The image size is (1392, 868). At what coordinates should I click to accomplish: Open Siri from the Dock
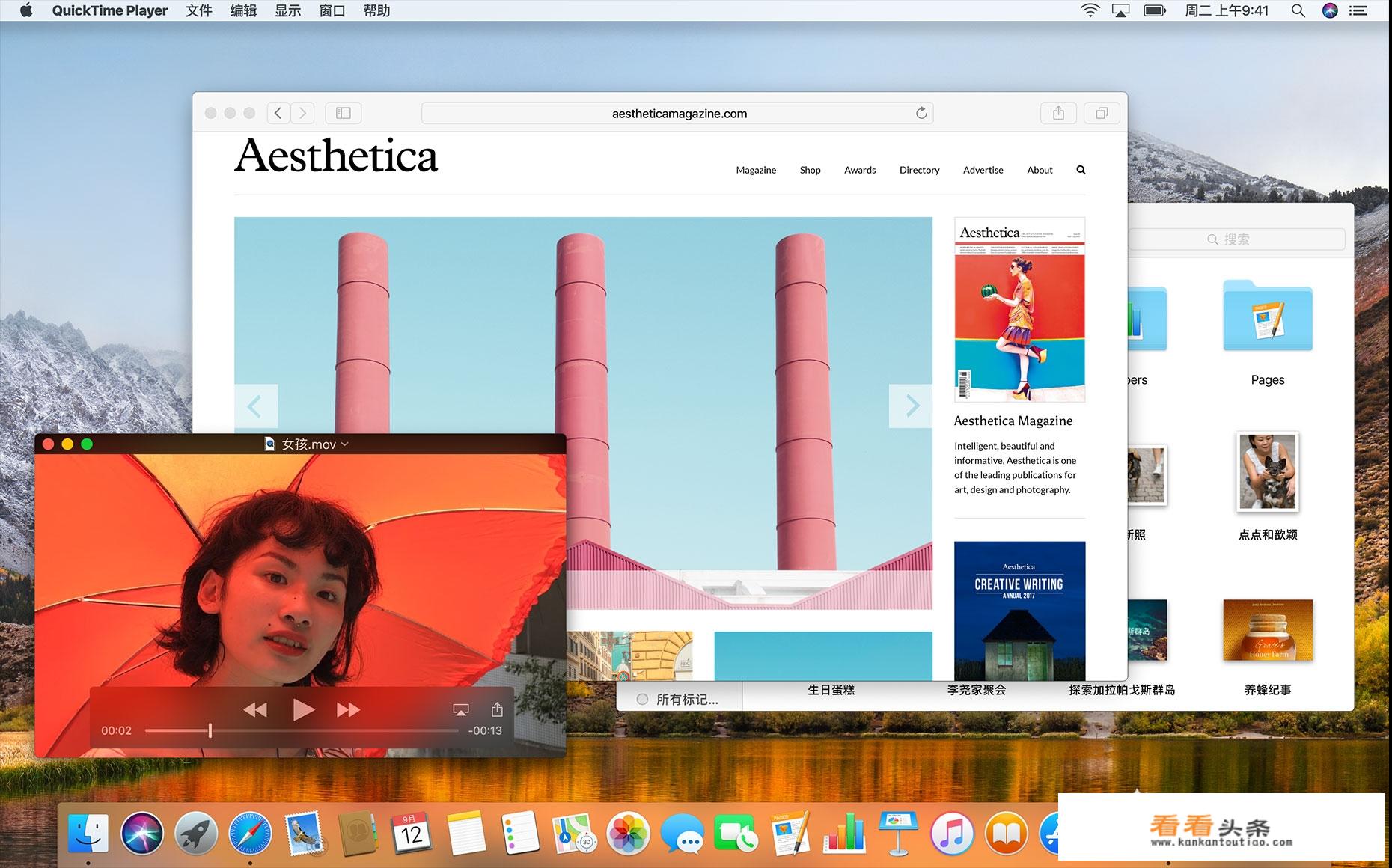coord(142,833)
